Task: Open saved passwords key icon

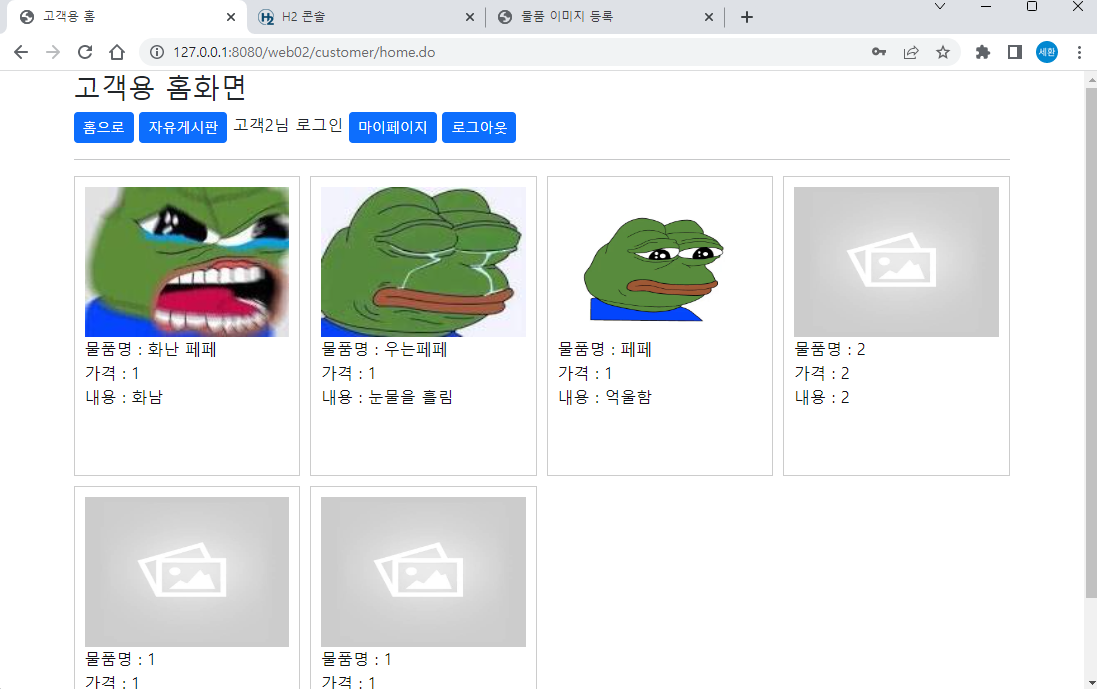Action: pyautogui.click(x=879, y=52)
